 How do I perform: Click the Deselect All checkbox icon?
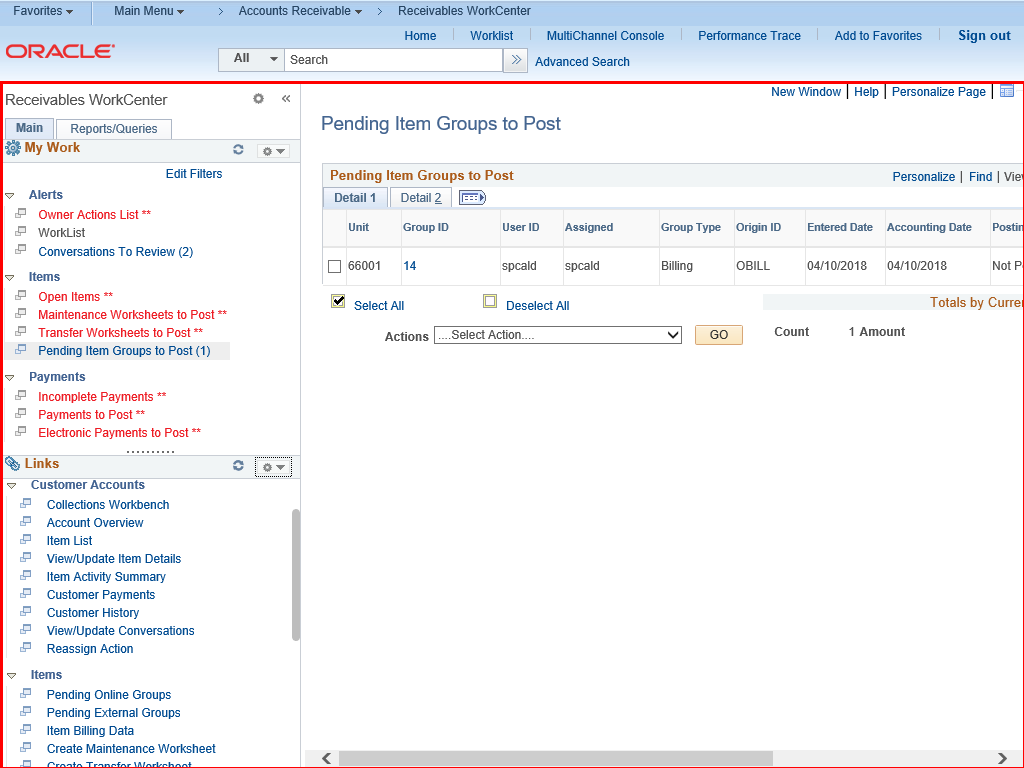[x=490, y=302]
